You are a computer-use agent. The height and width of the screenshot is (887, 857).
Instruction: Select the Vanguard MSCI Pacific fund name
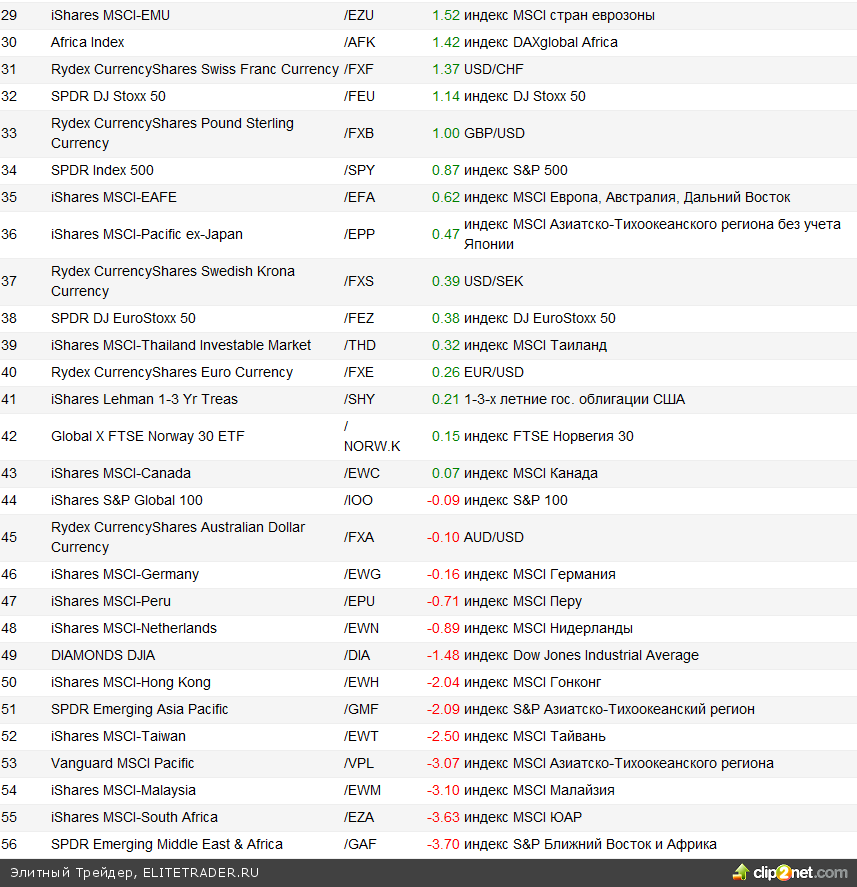[123, 763]
